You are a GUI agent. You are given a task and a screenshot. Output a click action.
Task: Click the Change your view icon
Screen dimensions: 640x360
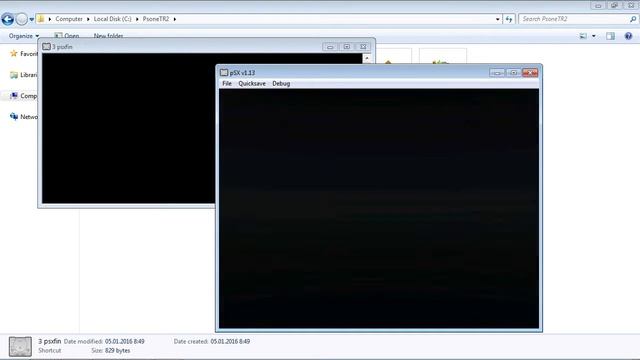pyautogui.click(x=583, y=36)
